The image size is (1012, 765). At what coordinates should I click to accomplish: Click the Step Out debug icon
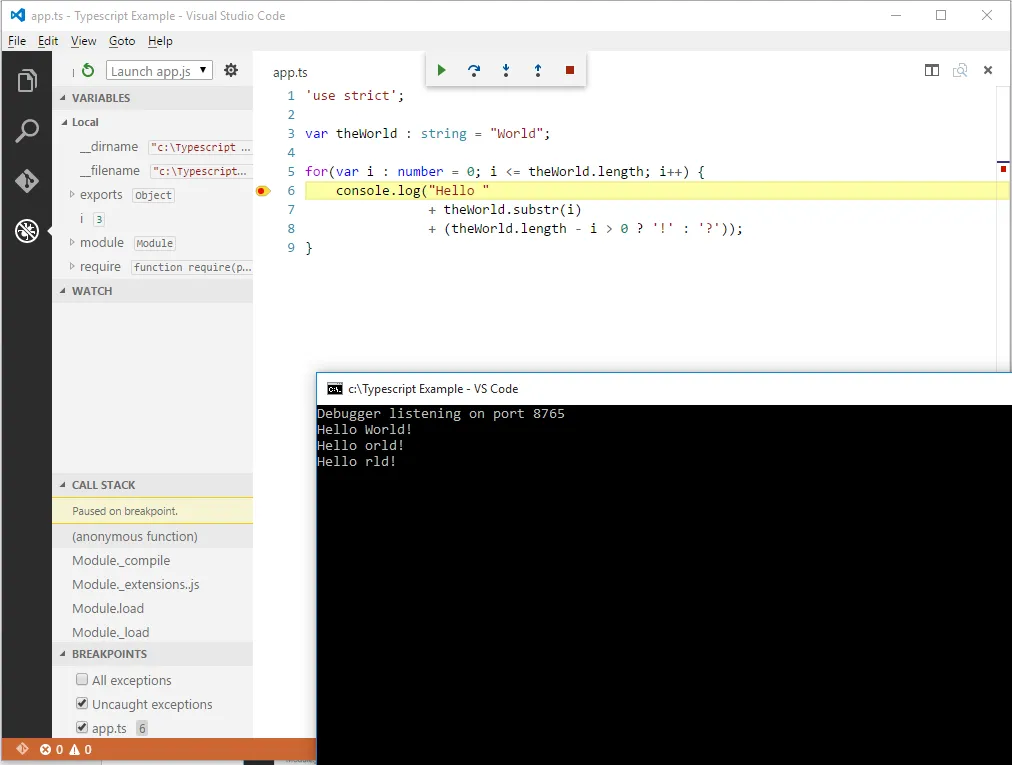point(538,70)
